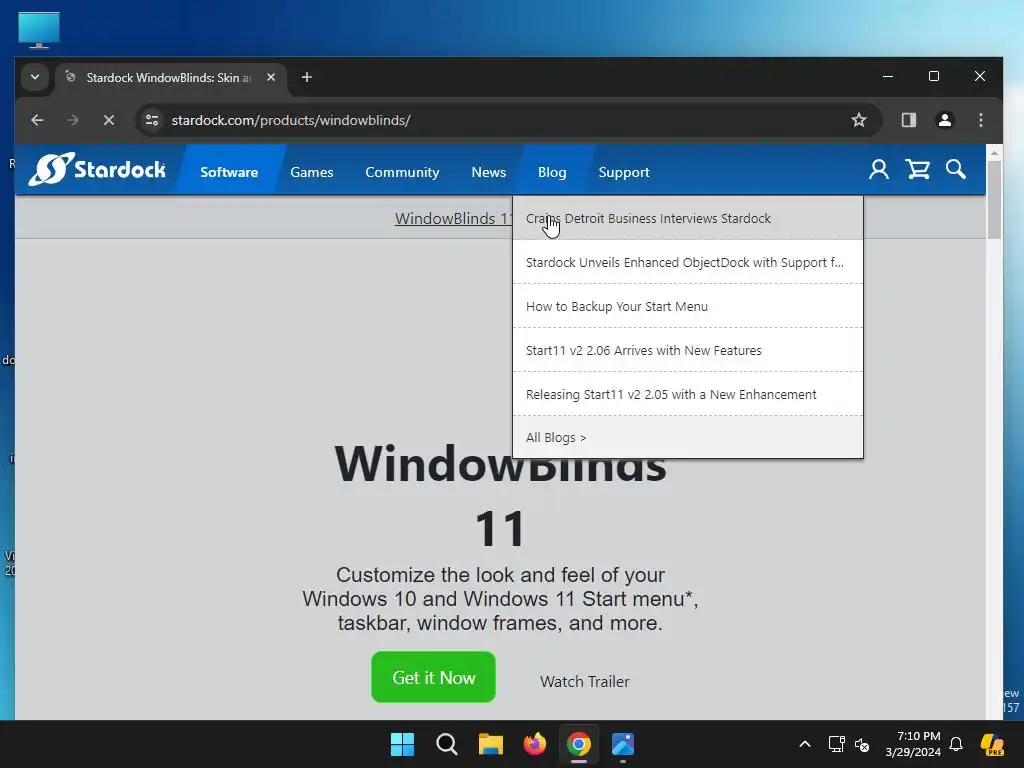Open the desktop monitor icon
The width and height of the screenshot is (1024, 768).
[x=39, y=30]
